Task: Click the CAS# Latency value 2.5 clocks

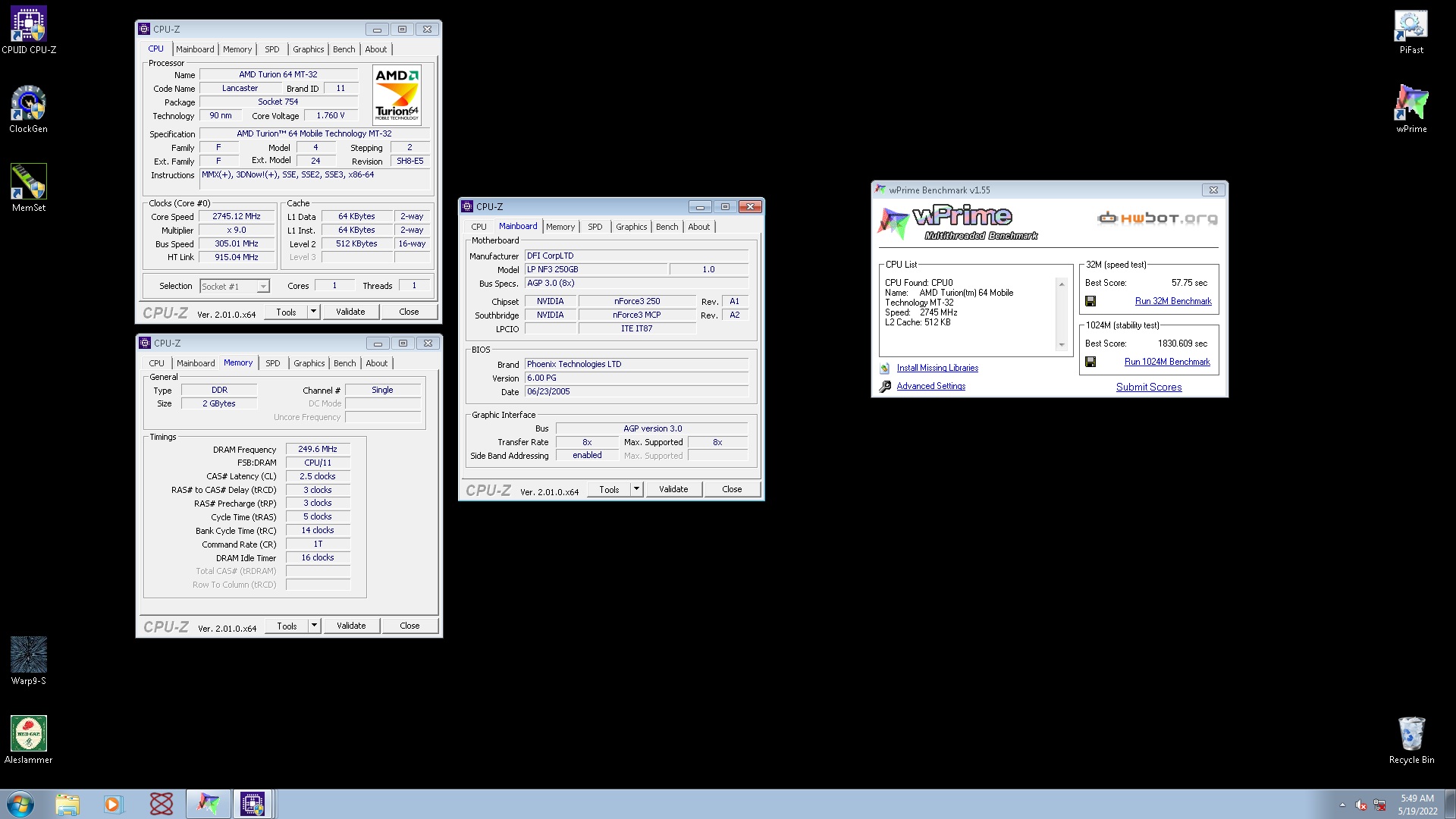Action: 318,476
